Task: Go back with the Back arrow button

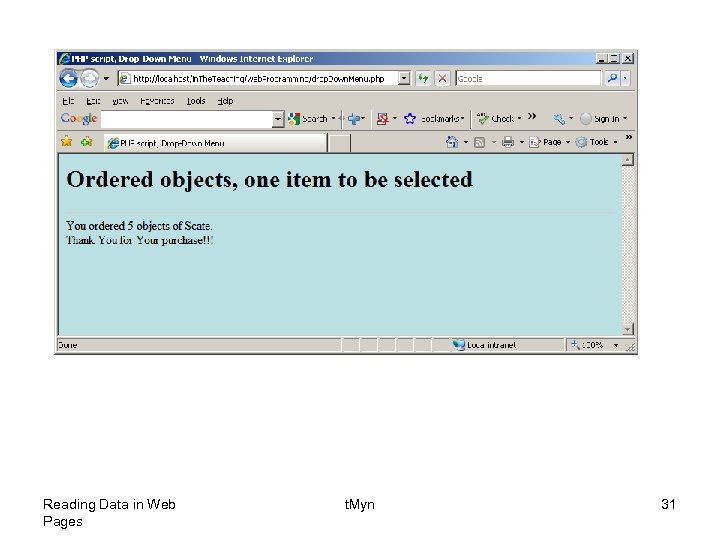Action: 68,79
